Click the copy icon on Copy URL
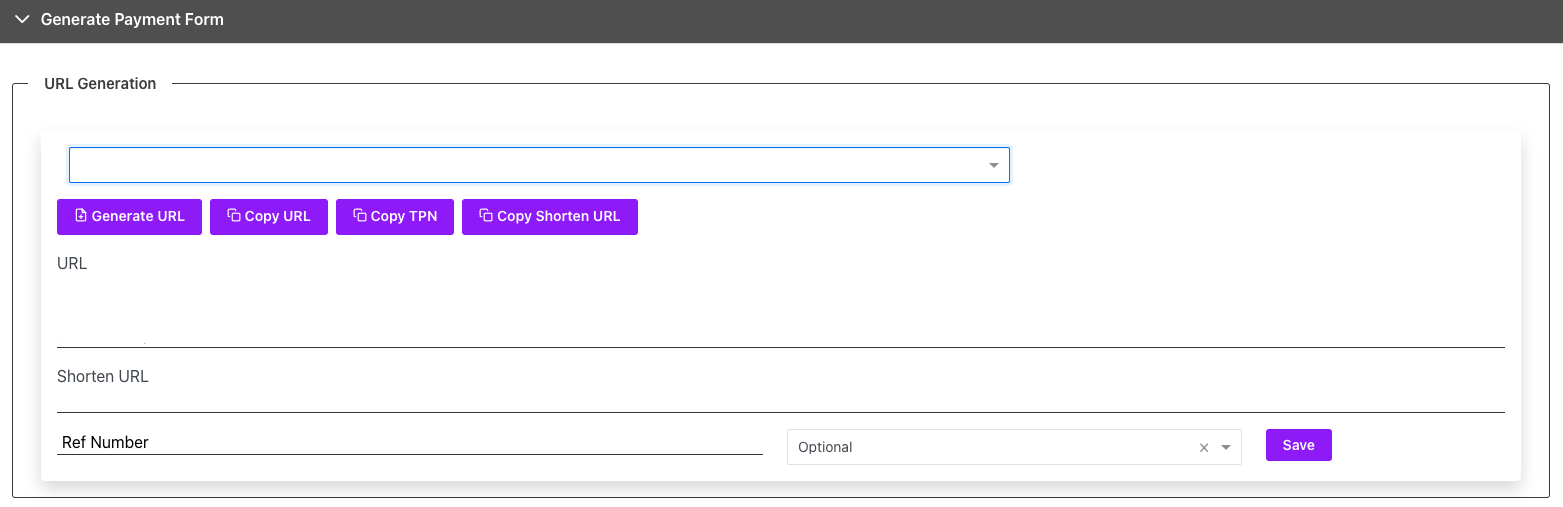 (x=234, y=216)
